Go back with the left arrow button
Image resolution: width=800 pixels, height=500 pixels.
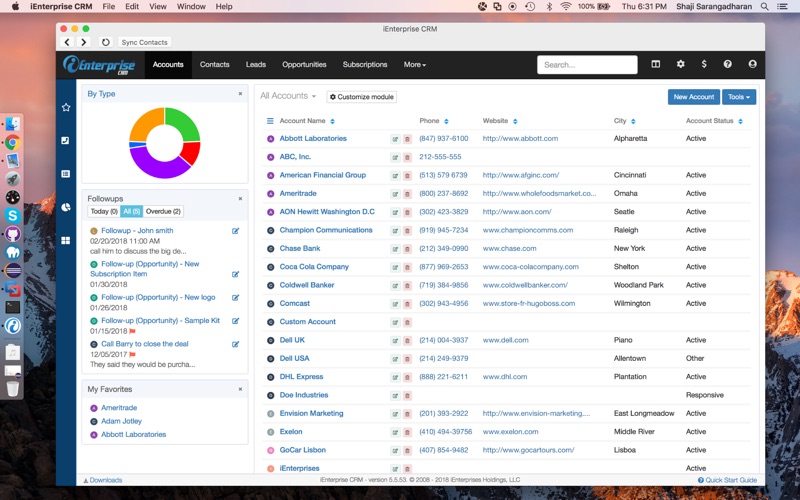[67, 42]
